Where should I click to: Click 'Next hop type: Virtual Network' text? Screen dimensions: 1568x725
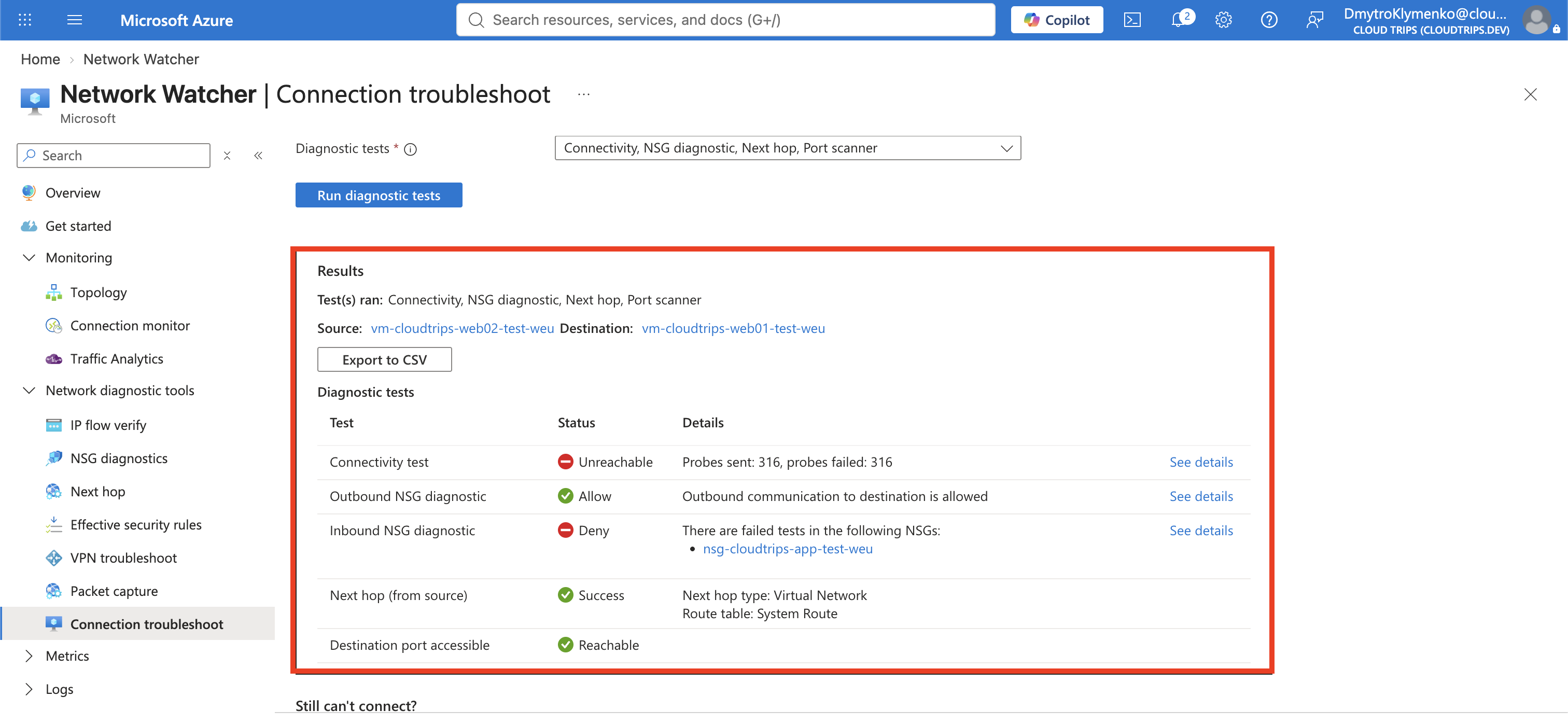pos(774,595)
